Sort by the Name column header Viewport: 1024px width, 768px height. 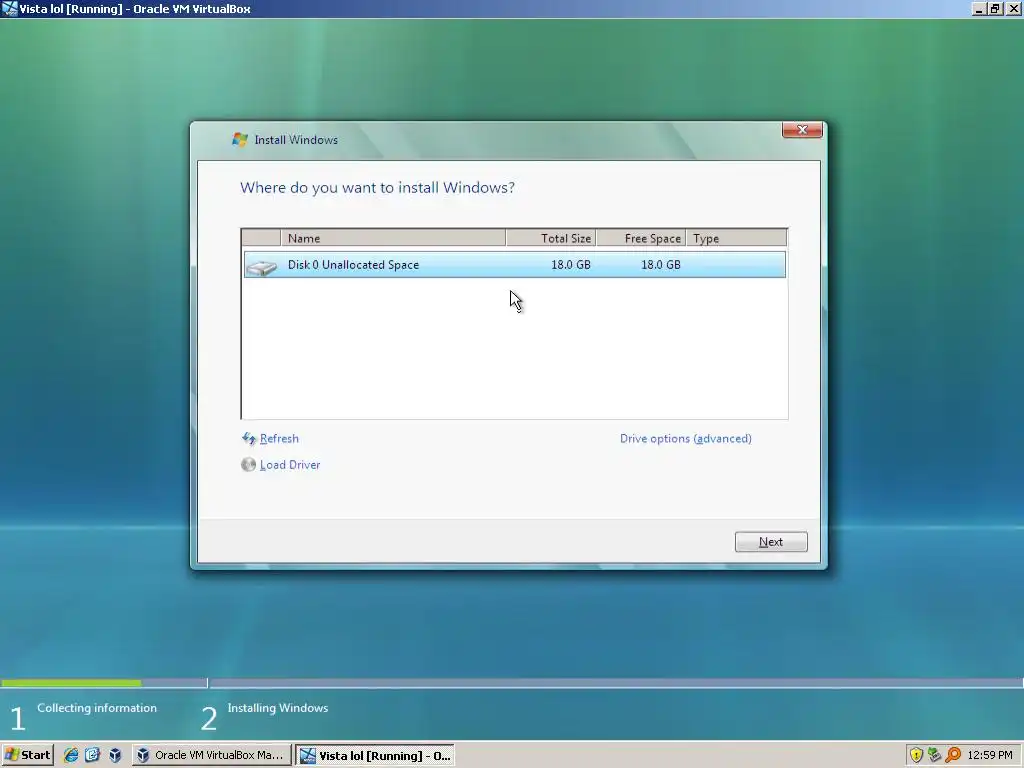pos(393,238)
